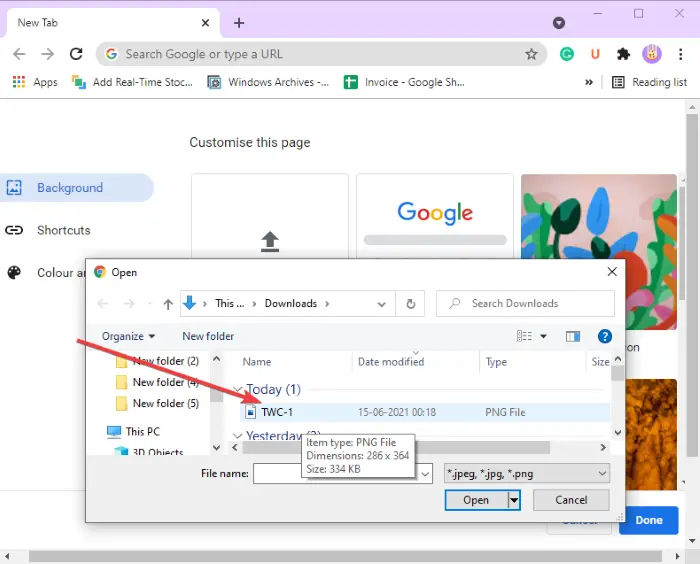The height and width of the screenshot is (564, 700).
Task: Click This ... in the path breadcrumb
Action: pos(229,304)
